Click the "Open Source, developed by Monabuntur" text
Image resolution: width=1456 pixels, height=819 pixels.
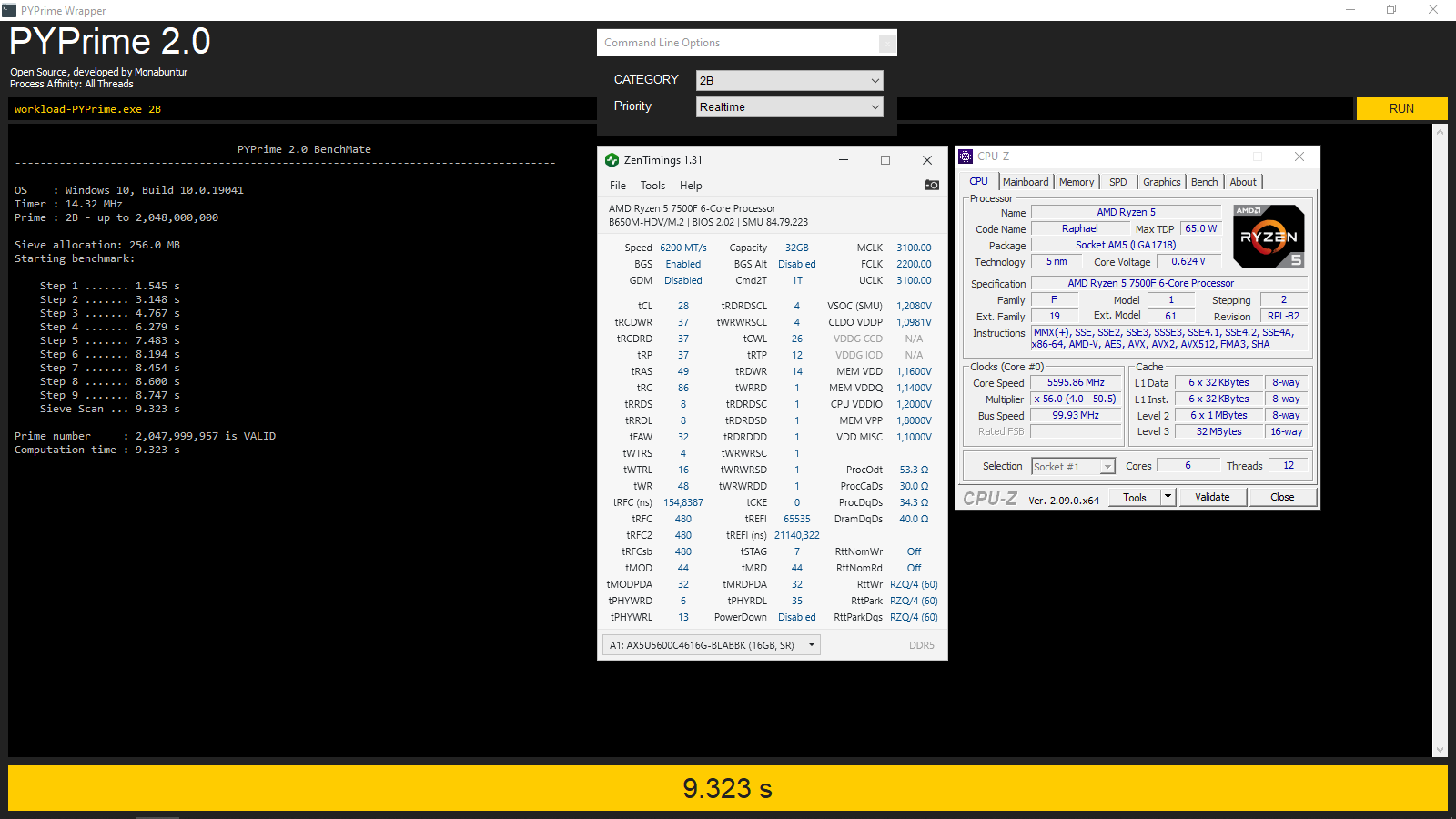(x=99, y=72)
